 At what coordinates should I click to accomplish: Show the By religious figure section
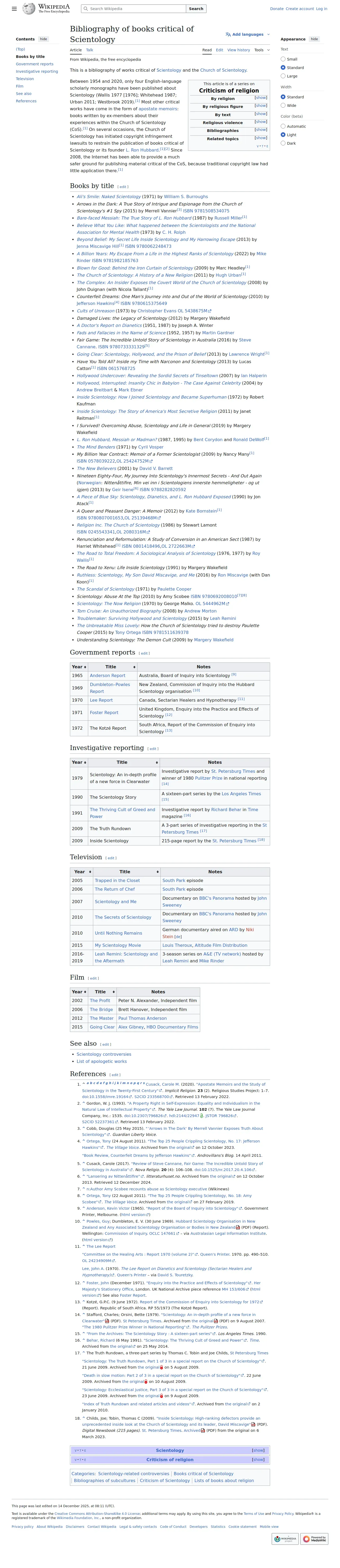261,105
